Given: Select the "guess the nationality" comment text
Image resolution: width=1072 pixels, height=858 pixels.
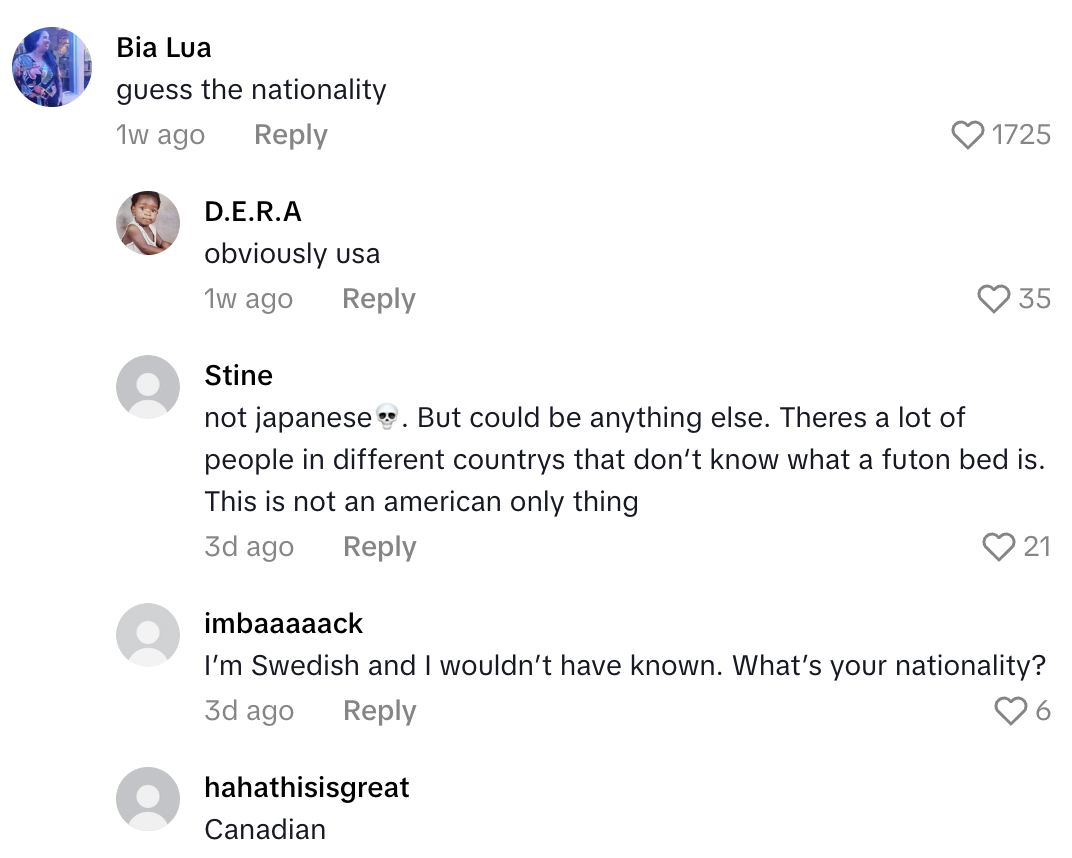Looking at the screenshot, I should pyautogui.click(x=251, y=90).
